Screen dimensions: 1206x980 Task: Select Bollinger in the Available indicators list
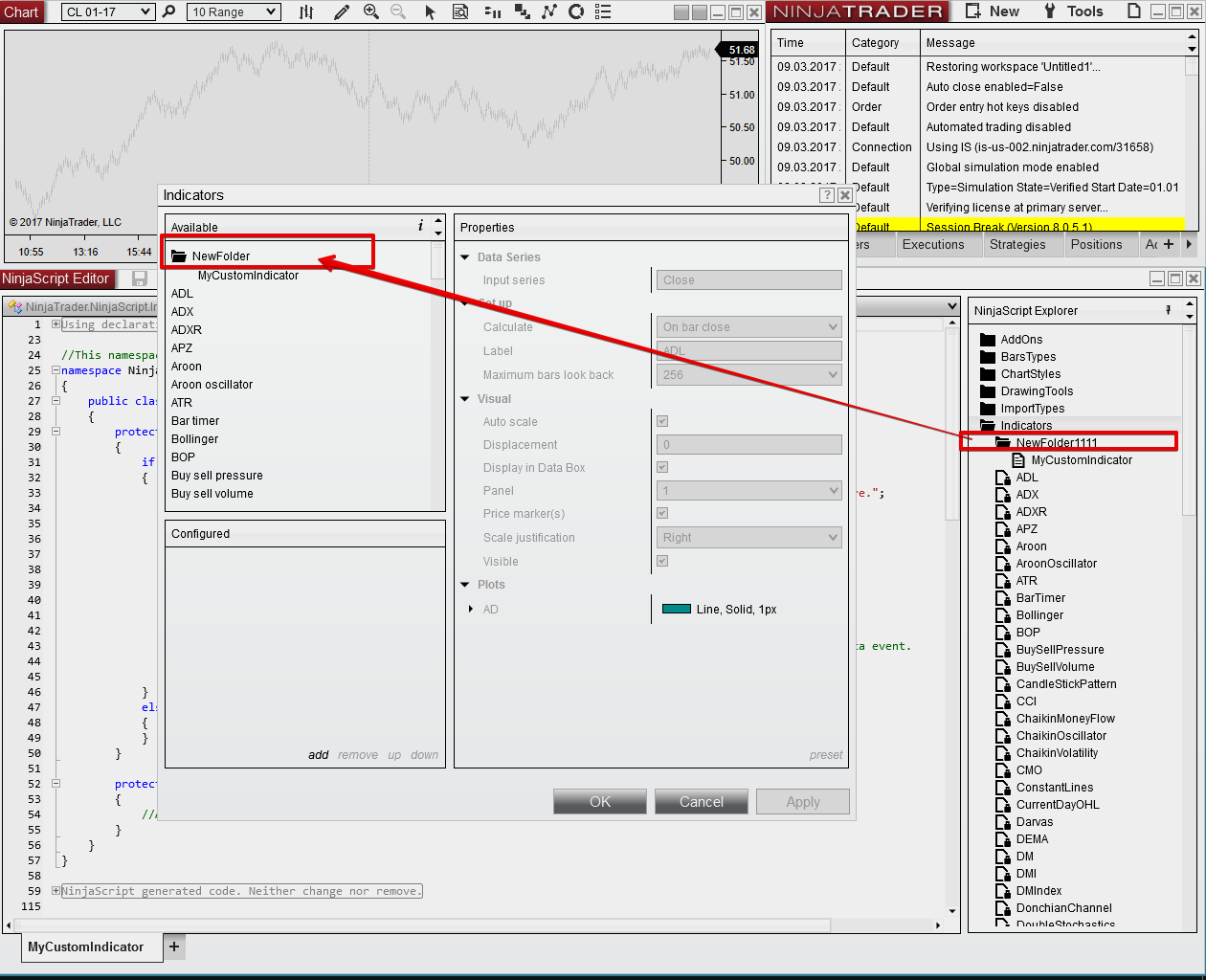pyautogui.click(x=194, y=438)
